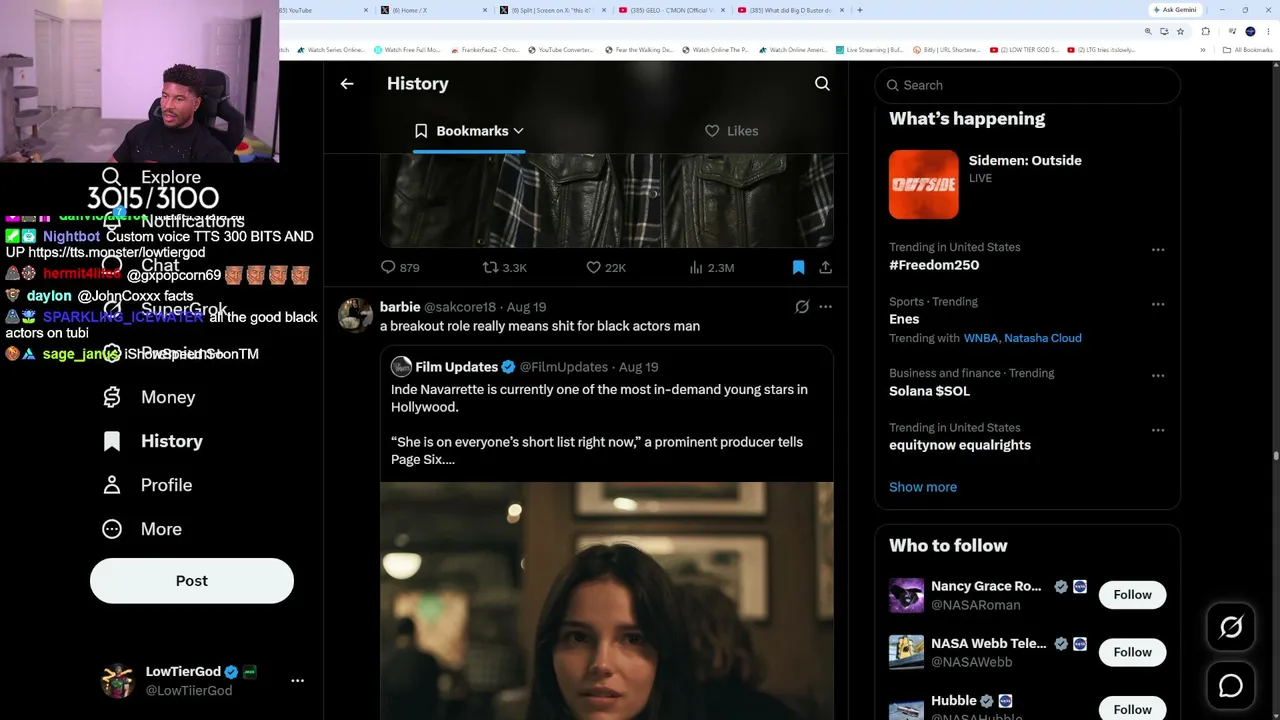This screenshot has width=1280, height=720.
Task: Open More in the sidebar
Action: pyautogui.click(x=142, y=529)
